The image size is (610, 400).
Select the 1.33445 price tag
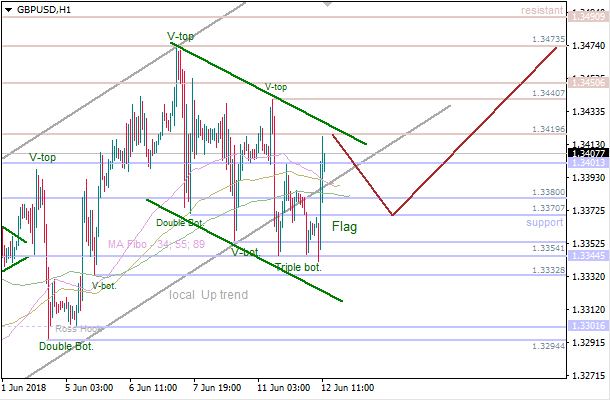pyautogui.click(x=587, y=257)
